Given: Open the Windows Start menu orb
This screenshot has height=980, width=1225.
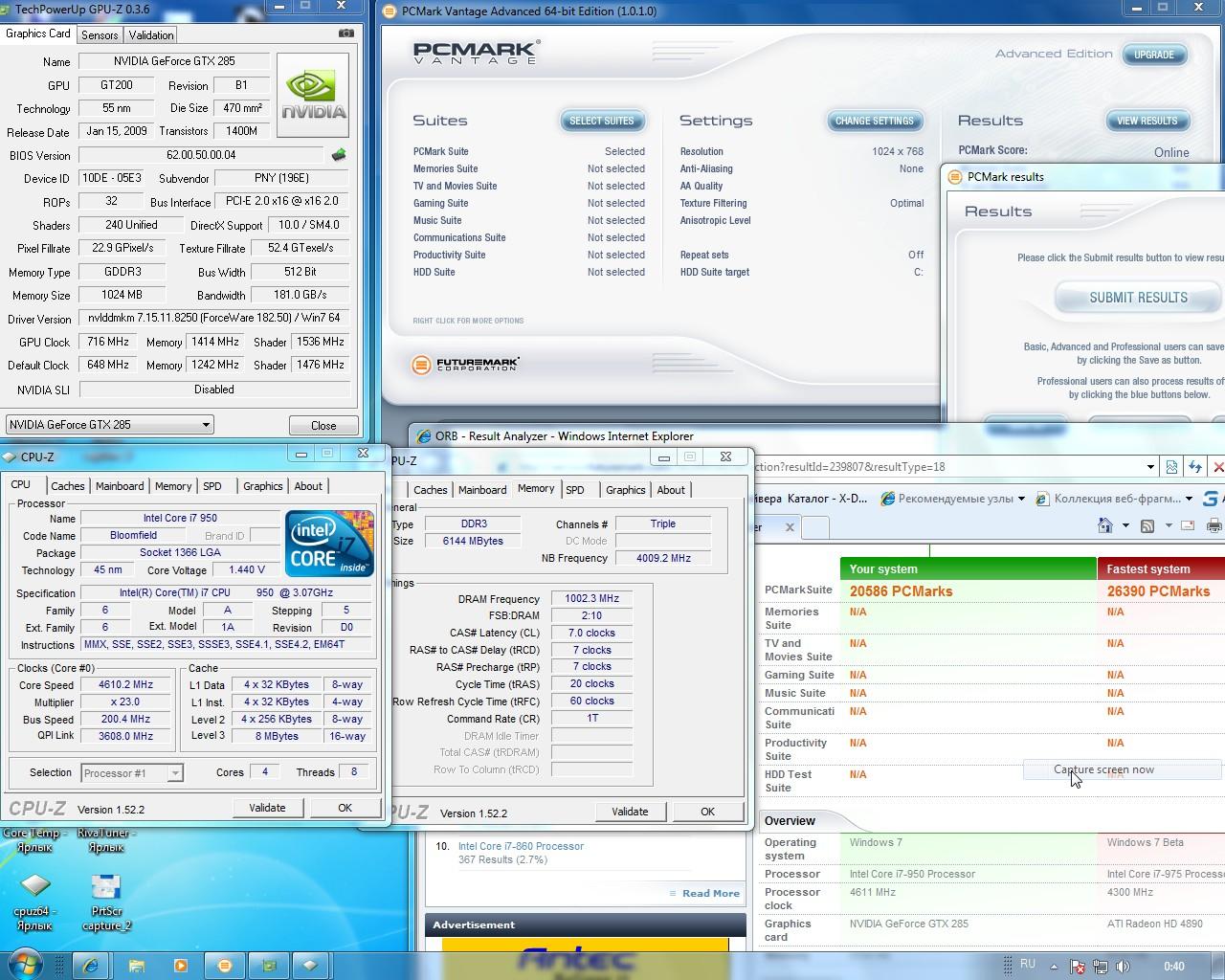Looking at the screenshot, I should [x=25, y=965].
